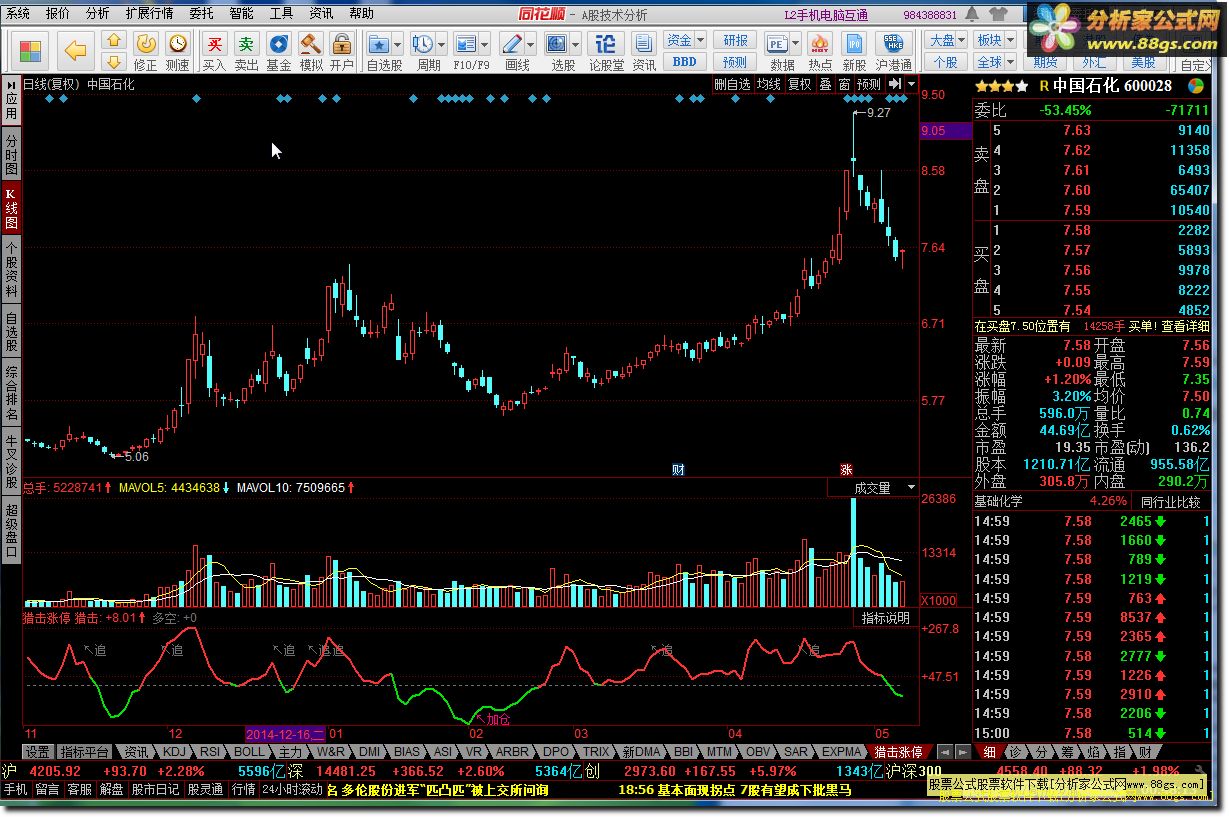The height and width of the screenshot is (817, 1229).
Task: Open the 基金 fund icon
Action: (279, 51)
